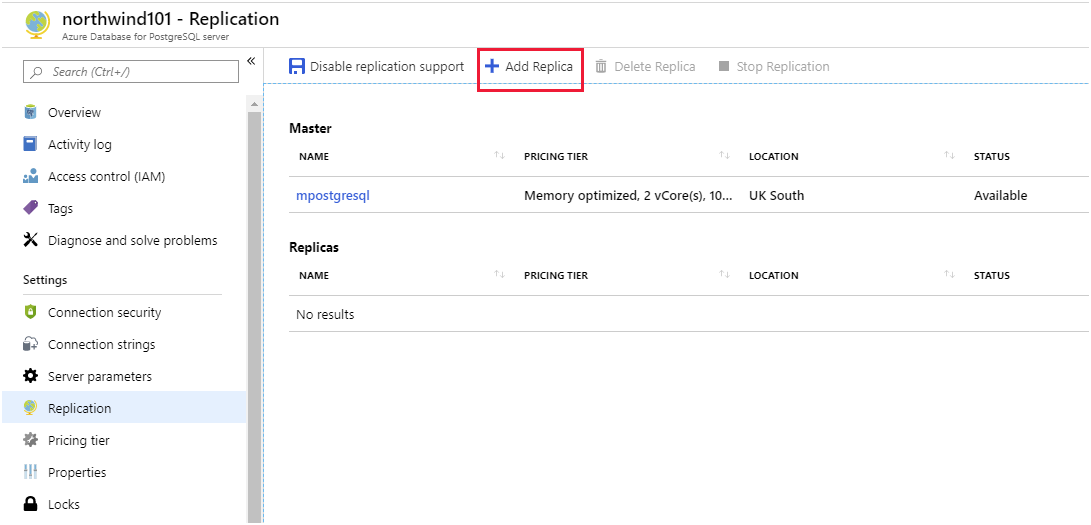The image size is (1091, 525).
Task: Click the 'northwind101 - Replication' page title
Action: point(170,19)
